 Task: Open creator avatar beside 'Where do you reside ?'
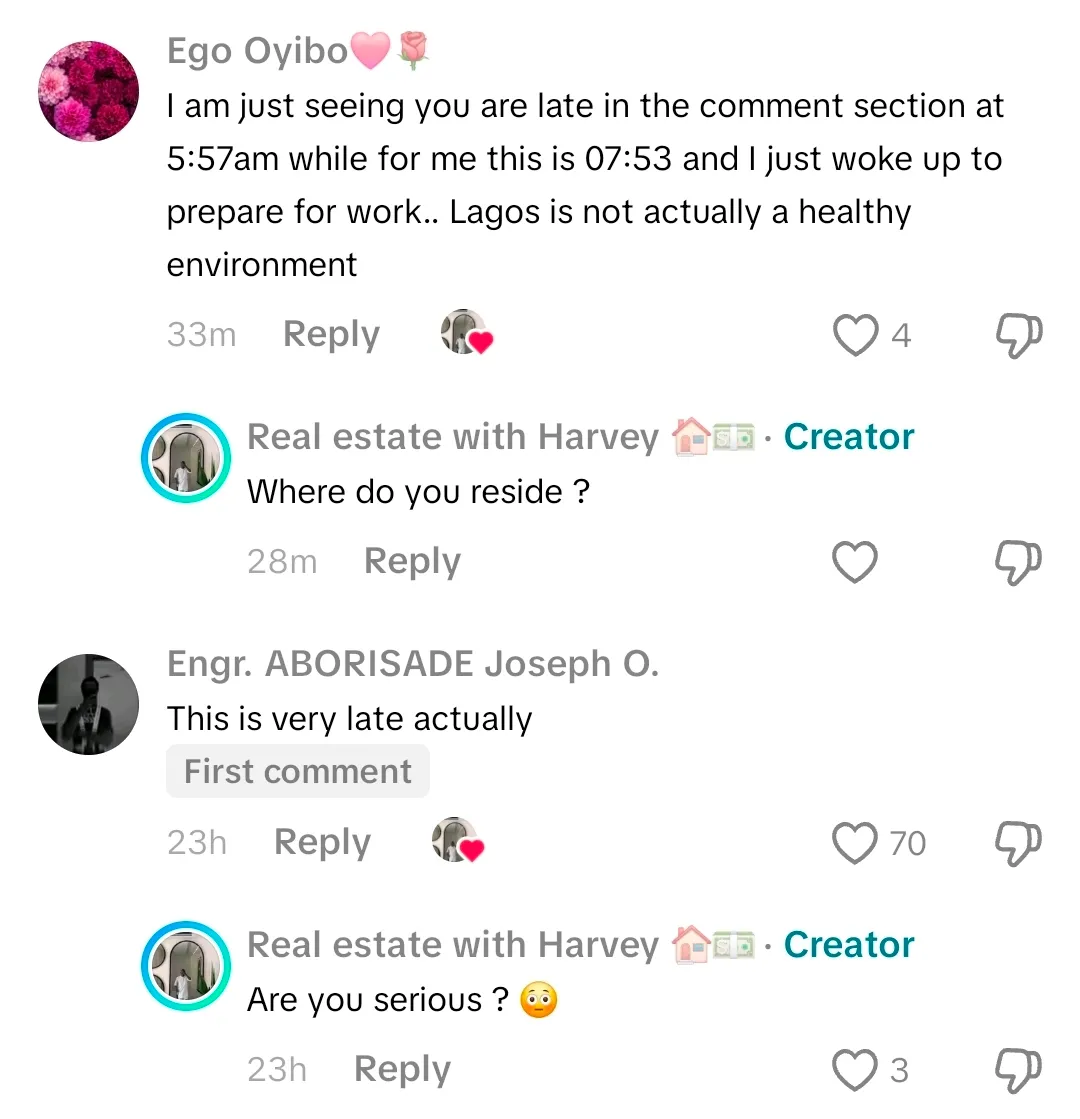coord(186,458)
